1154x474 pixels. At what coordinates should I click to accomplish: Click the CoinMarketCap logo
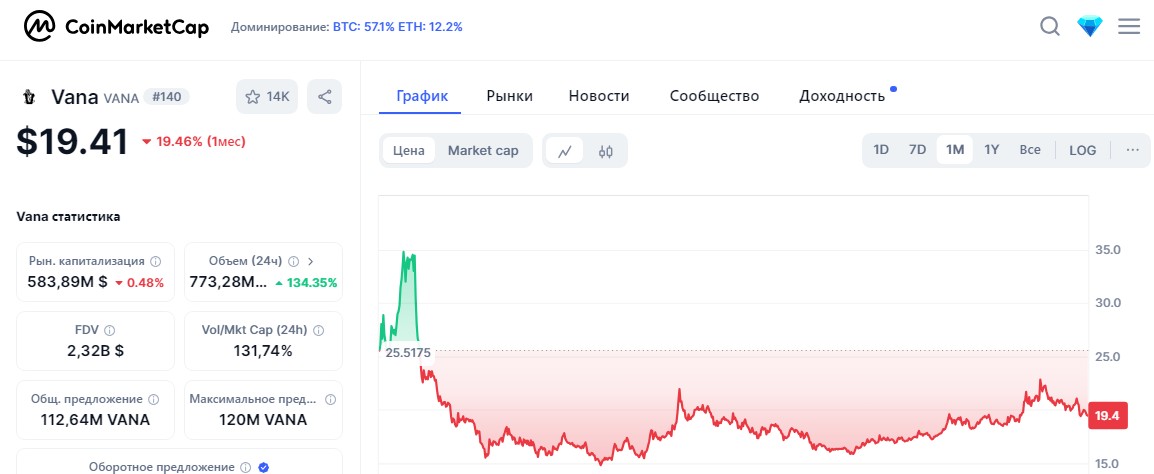click(x=117, y=27)
